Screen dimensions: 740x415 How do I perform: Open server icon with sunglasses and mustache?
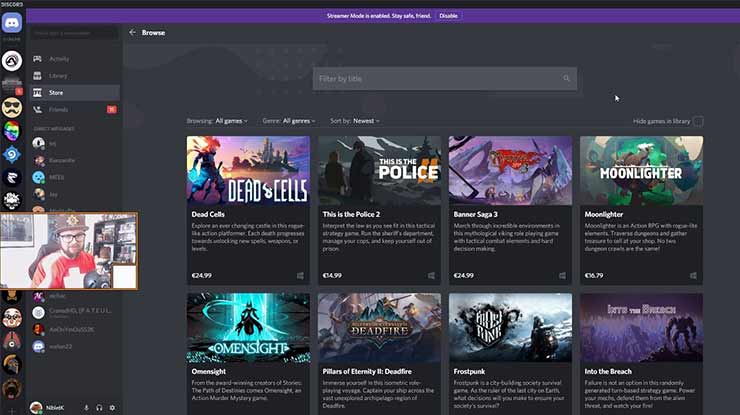point(12,107)
